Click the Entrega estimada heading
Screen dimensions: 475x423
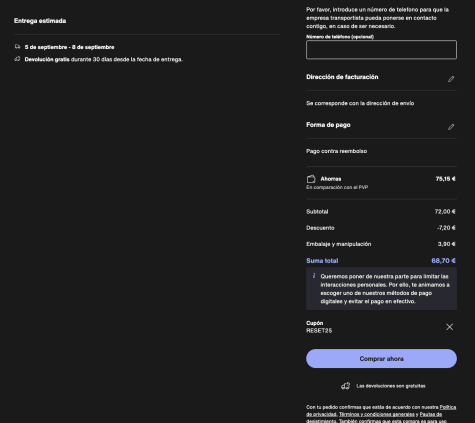point(40,21)
